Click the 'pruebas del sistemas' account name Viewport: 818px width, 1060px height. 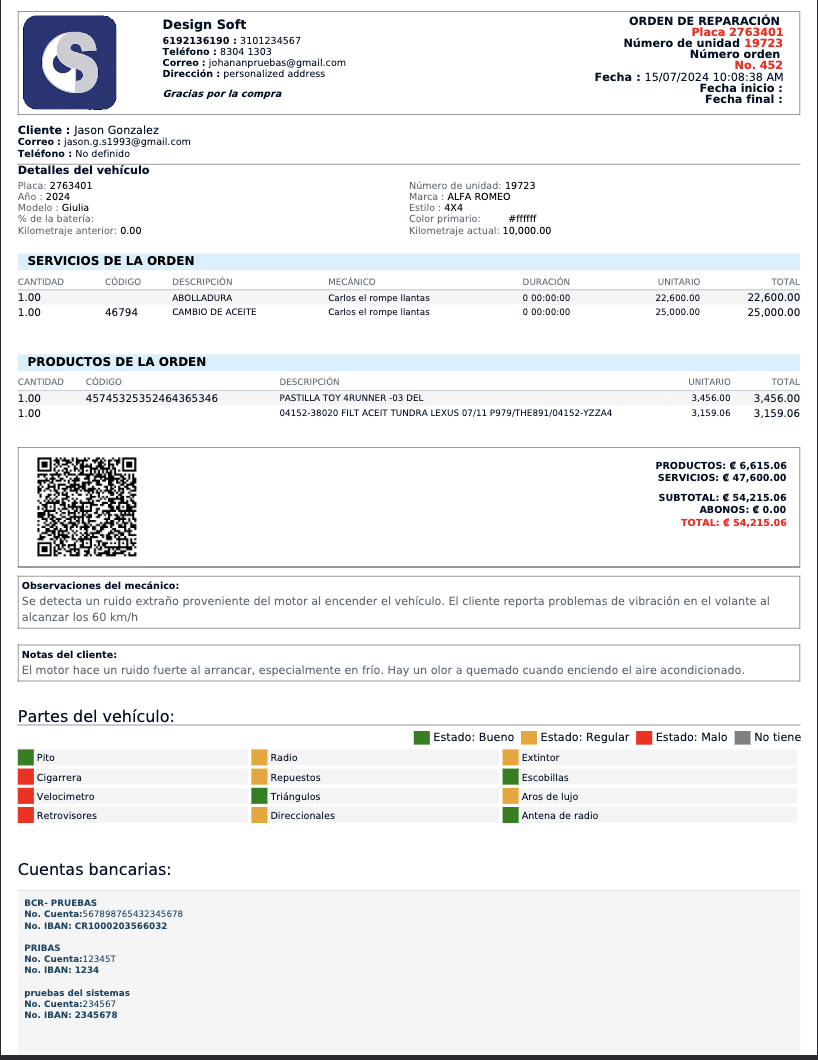[77, 993]
